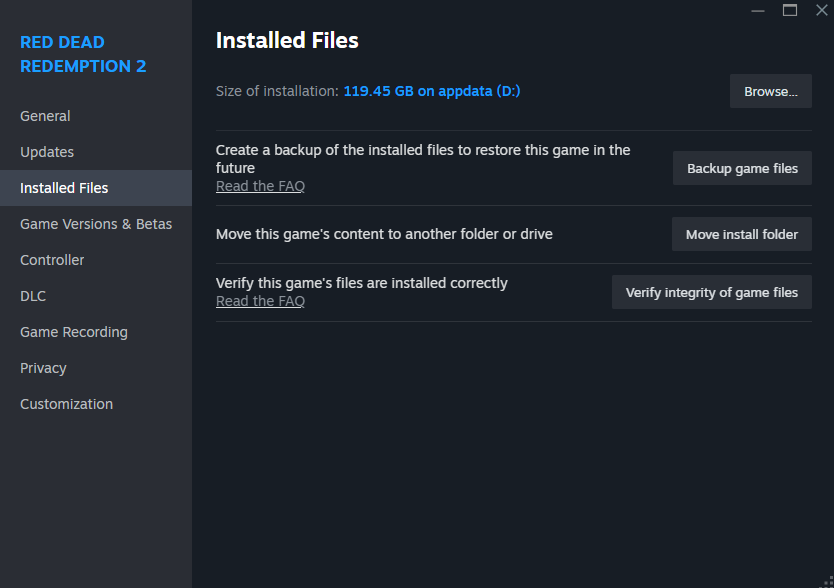Go to Controller settings

click(x=52, y=260)
